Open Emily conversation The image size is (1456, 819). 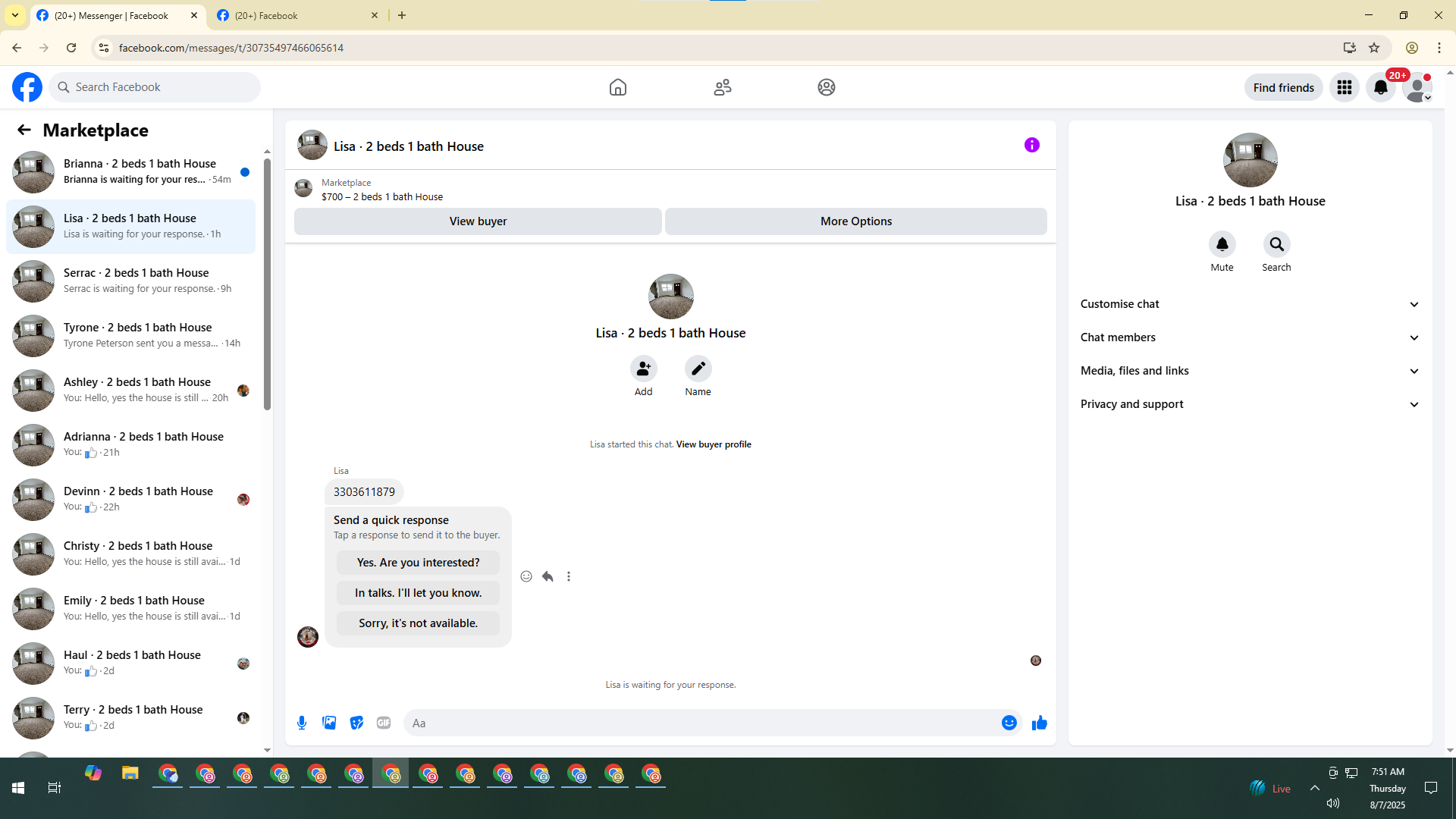click(130, 609)
